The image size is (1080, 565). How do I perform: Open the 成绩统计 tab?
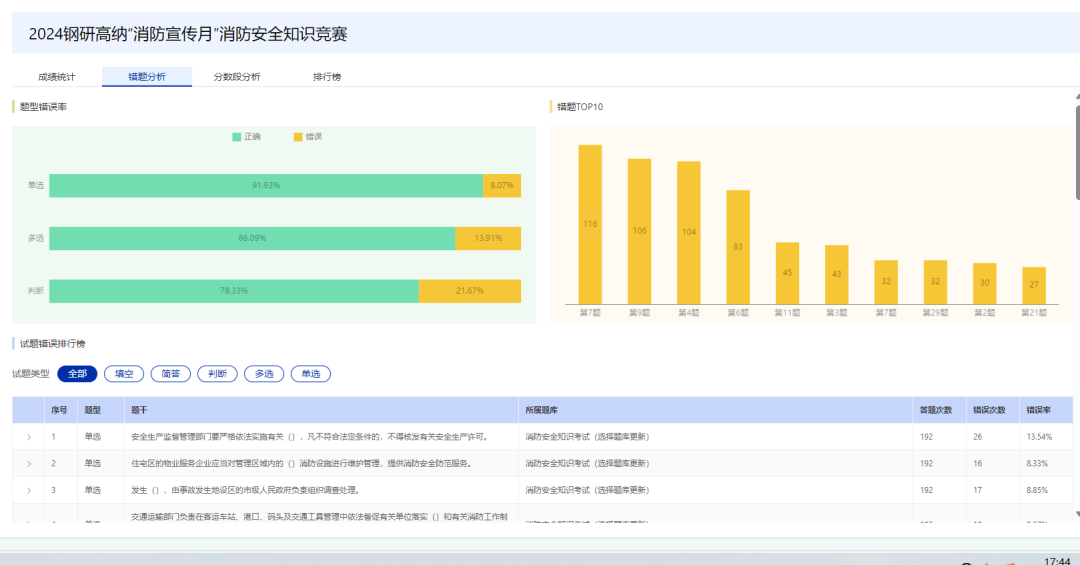pyautogui.click(x=55, y=77)
